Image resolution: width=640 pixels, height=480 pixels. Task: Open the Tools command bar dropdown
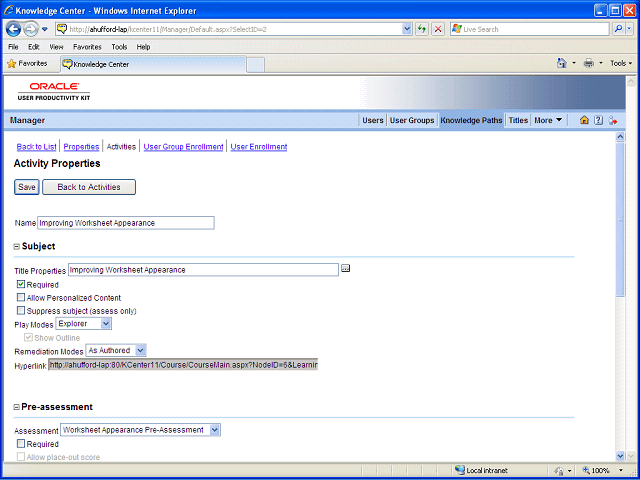point(621,63)
